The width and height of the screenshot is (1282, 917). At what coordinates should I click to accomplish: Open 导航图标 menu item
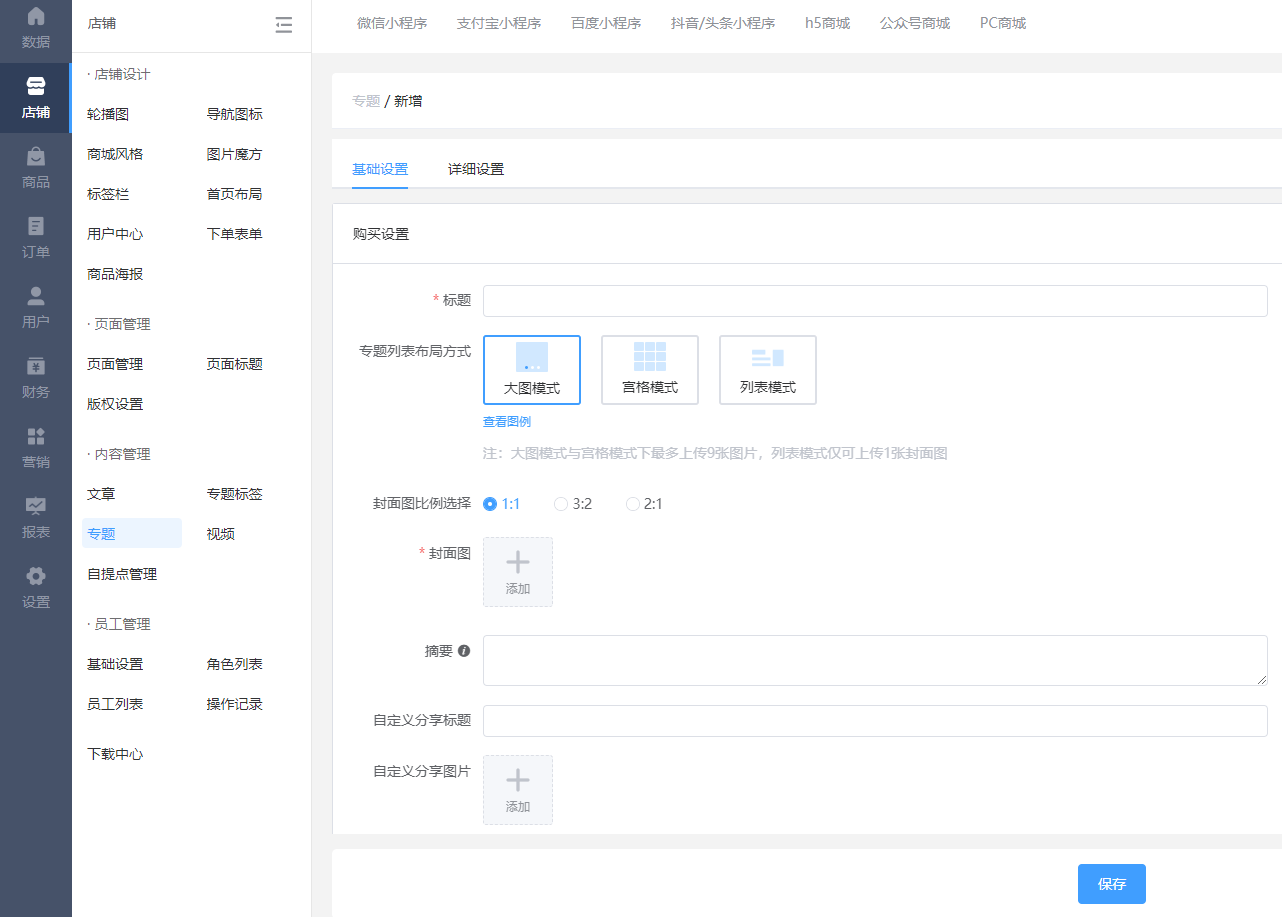click(235, 114)
